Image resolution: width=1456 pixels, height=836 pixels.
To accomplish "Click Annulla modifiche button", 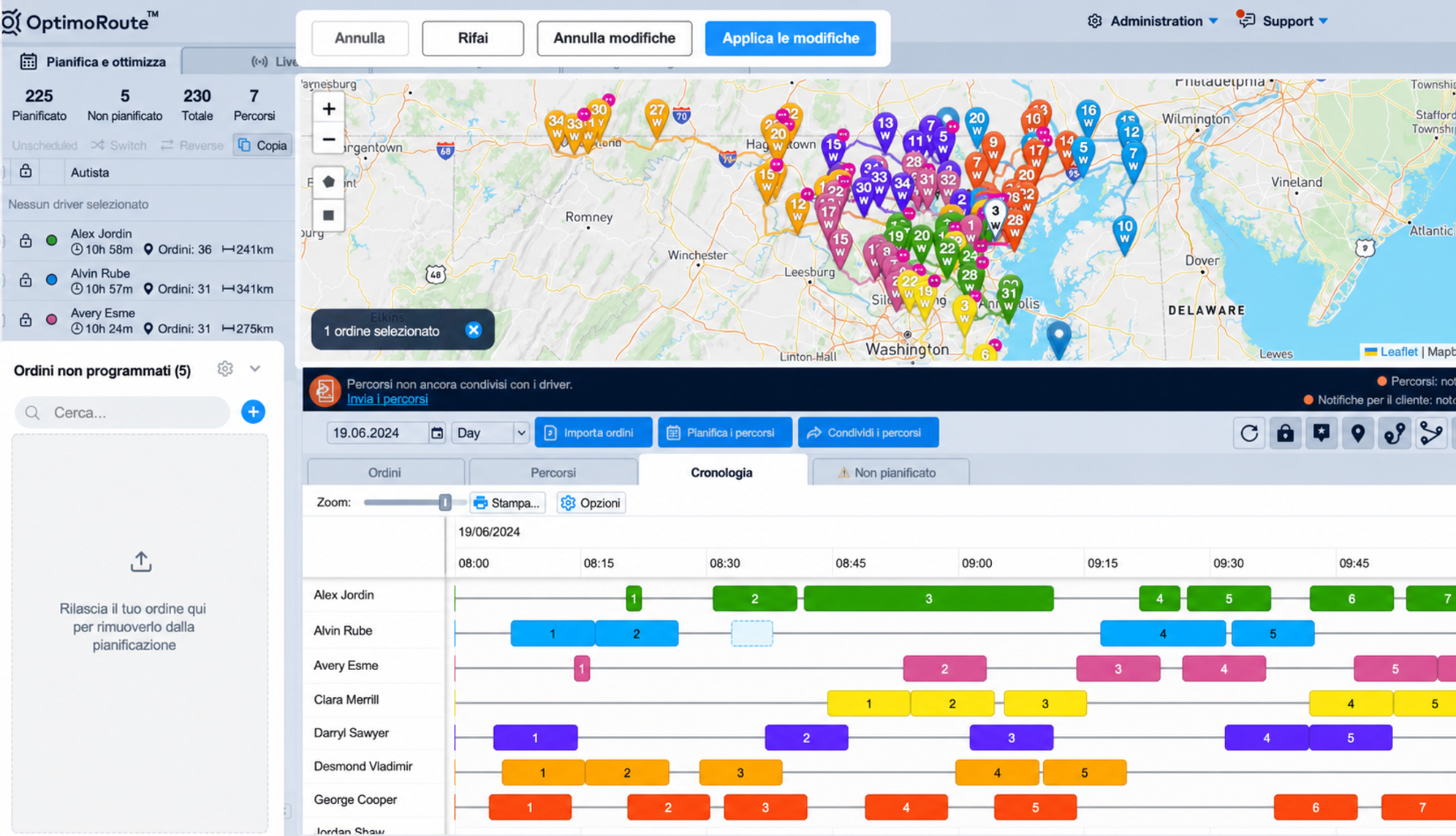I will 614,38.
